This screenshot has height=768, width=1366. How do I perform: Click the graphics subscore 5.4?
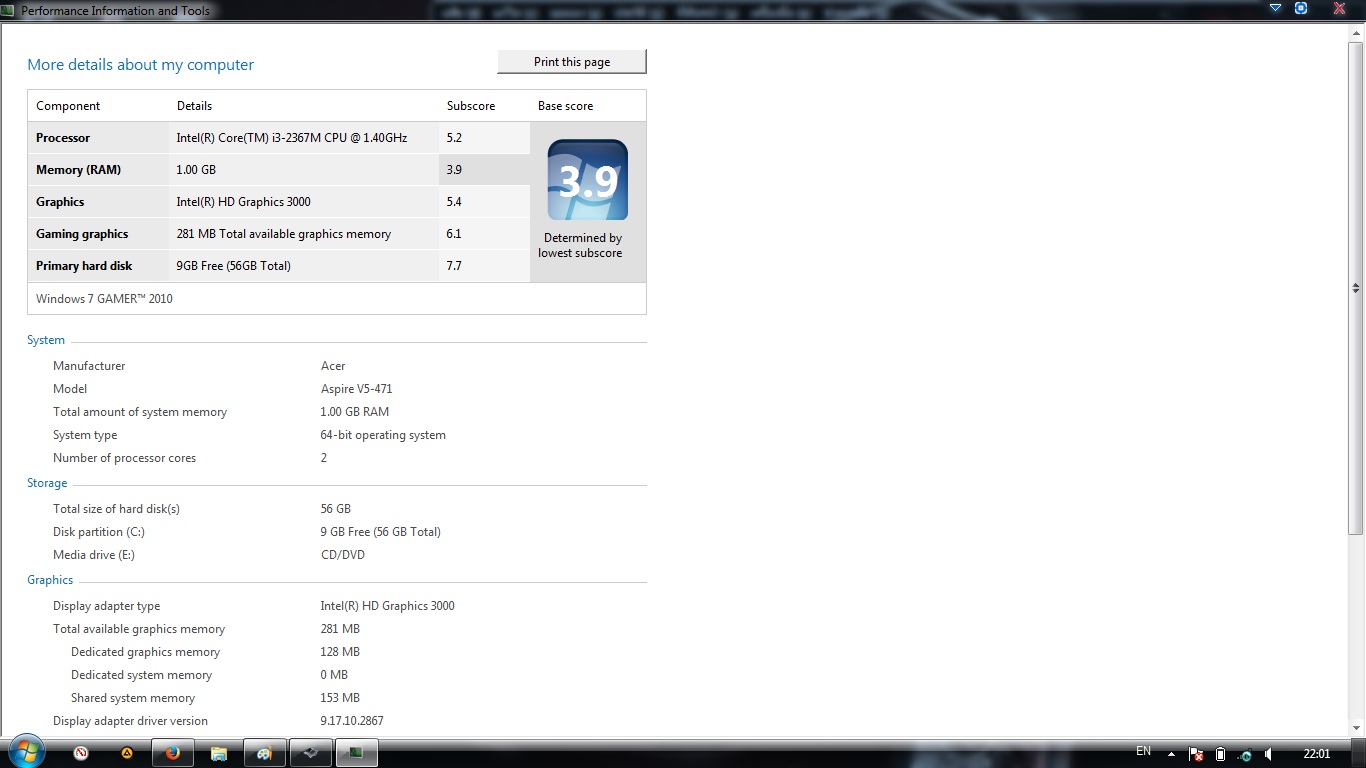[454, 202]
